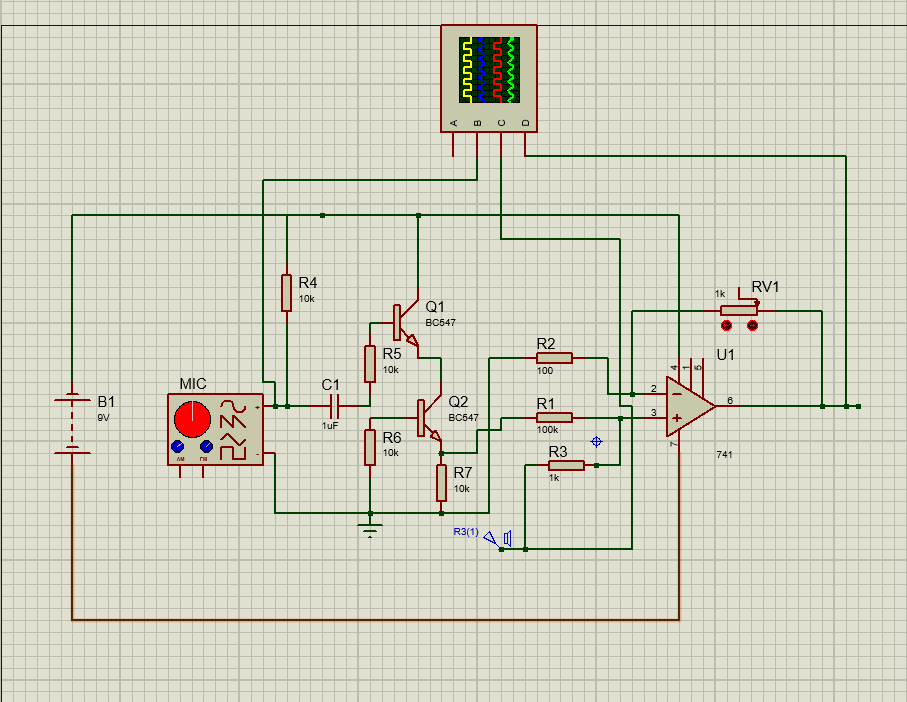907x702 pixels.
Task: Click the 'R5' reference label
Action: tap(392, 353)
